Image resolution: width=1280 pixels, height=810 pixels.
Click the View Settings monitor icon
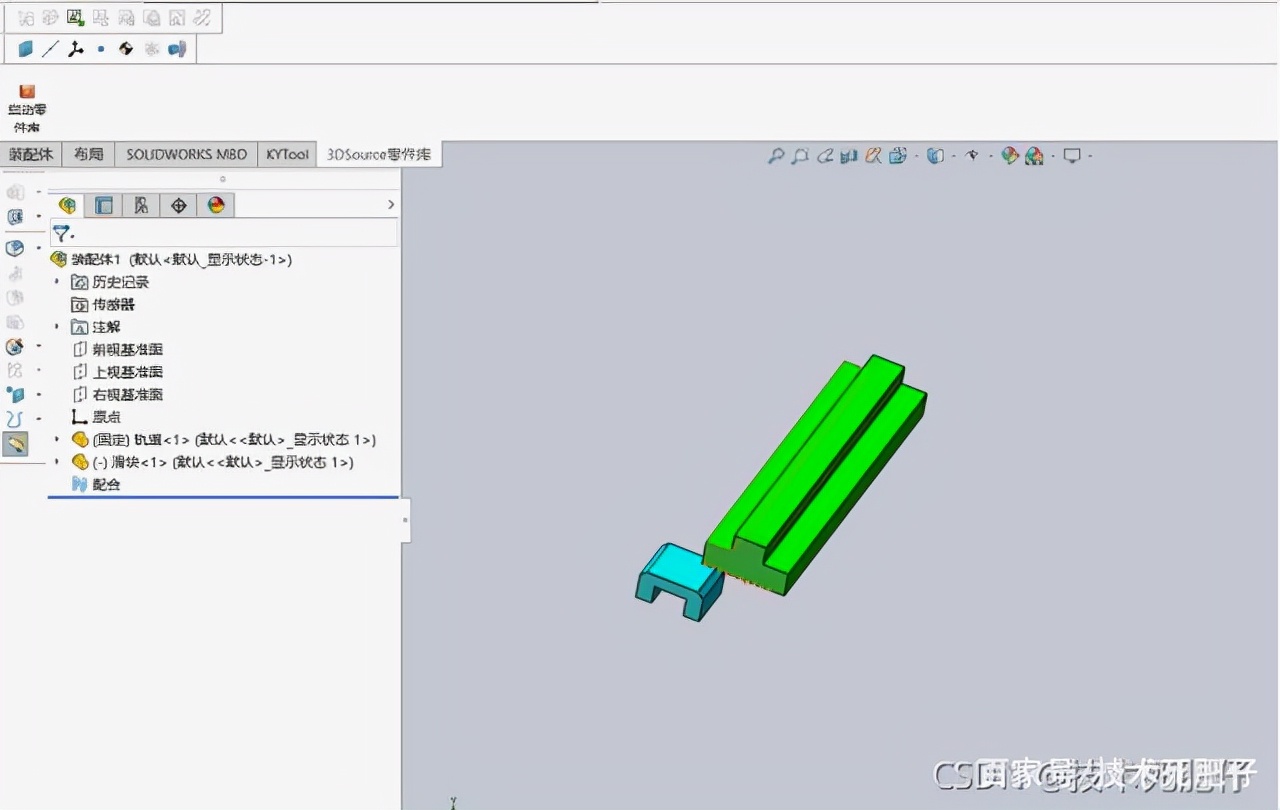(x=1072, y=156)
